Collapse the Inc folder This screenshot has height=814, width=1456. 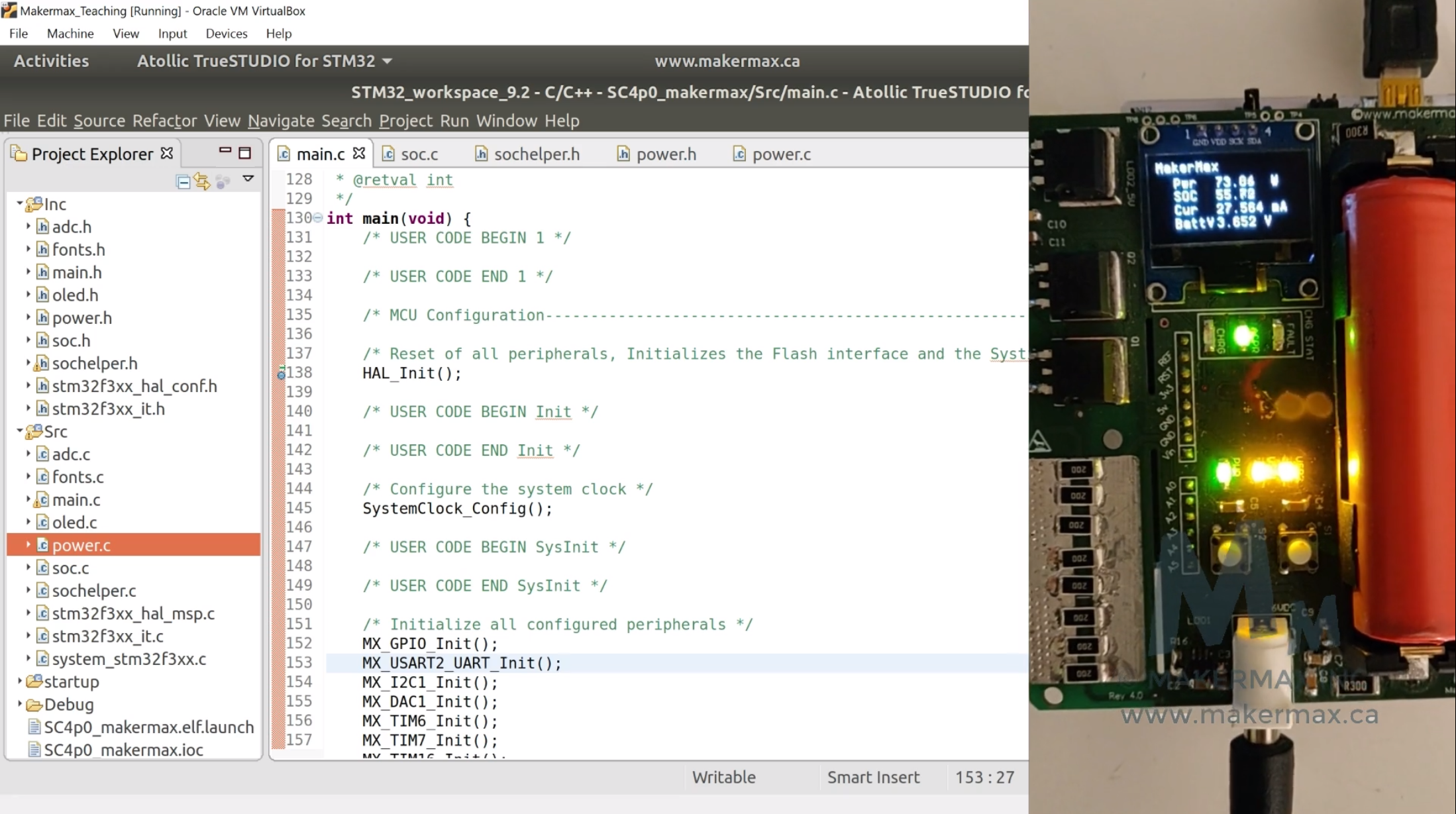click(19, 203)
